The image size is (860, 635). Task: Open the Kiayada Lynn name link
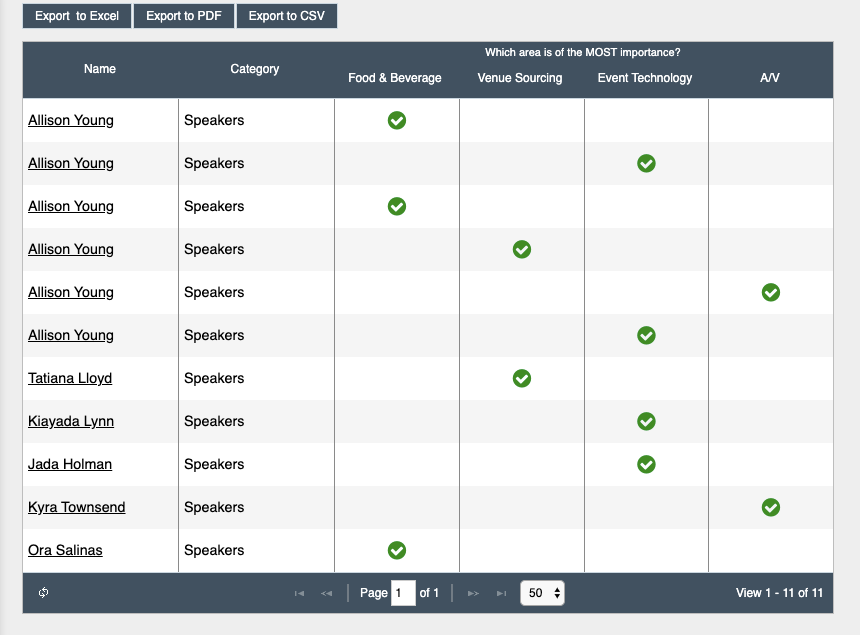71,421
